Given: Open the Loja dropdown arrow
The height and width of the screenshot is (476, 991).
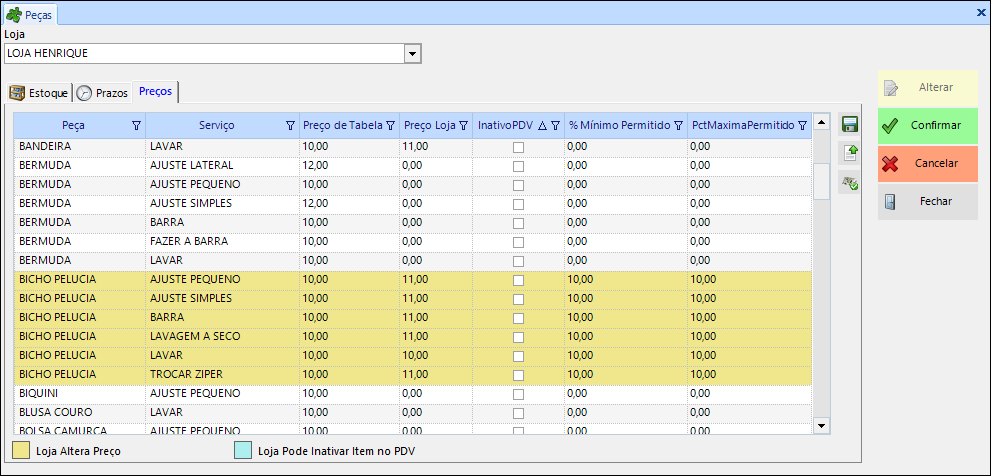Looking at the screenshot, I should (x=413, y=54).
